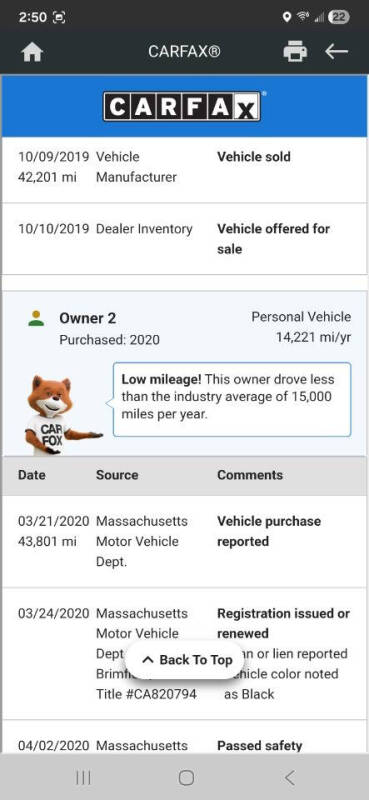Go back using the header arrow icon
Screen dimensions: 369x800
pyautogui.click(x=336, y=52)
